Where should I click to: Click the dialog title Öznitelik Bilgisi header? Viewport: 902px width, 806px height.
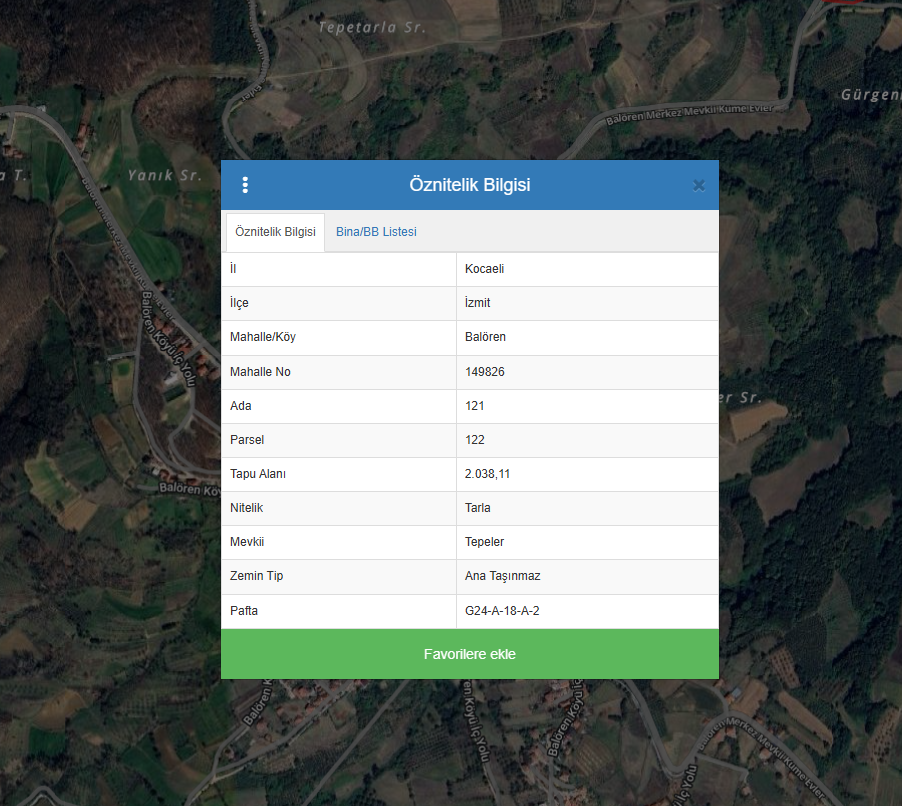point(469,185)
